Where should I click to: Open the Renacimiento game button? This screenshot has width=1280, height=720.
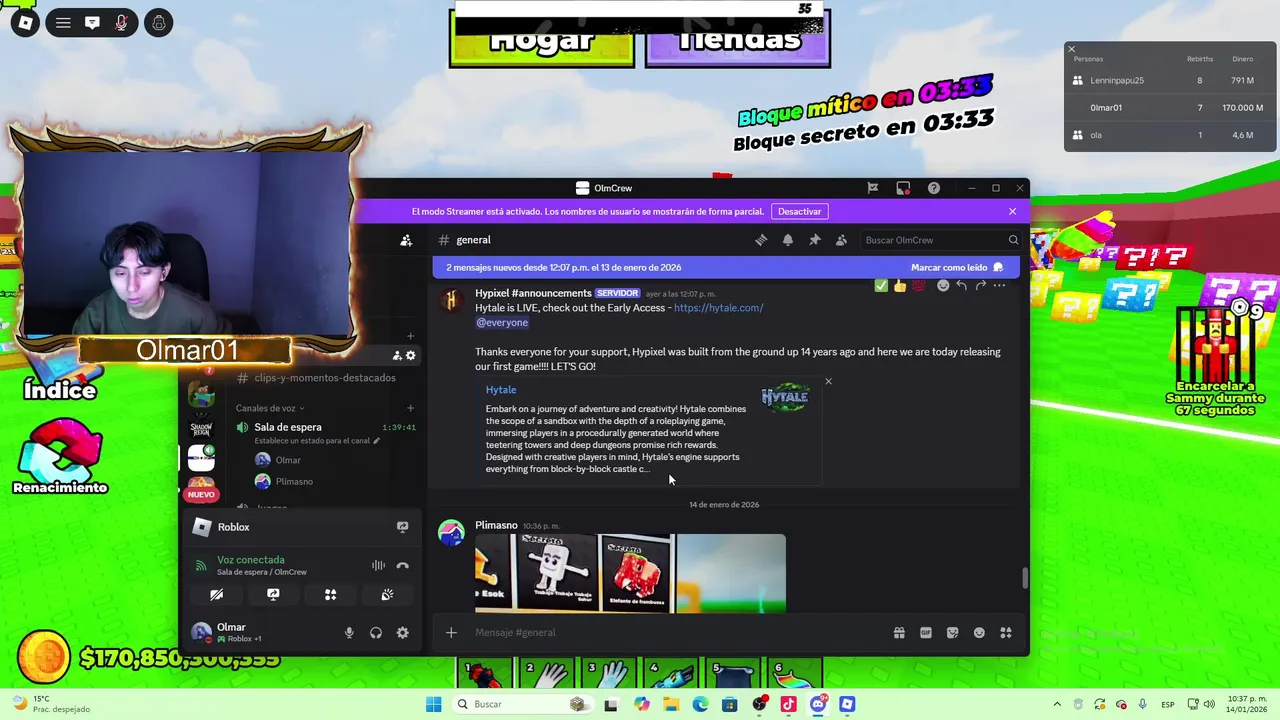point(60,457)
